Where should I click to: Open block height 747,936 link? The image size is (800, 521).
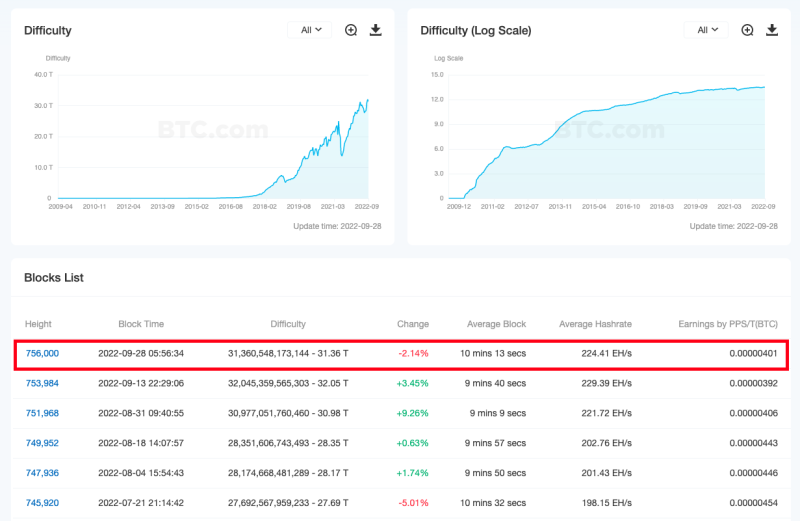[x=42, y=473]
